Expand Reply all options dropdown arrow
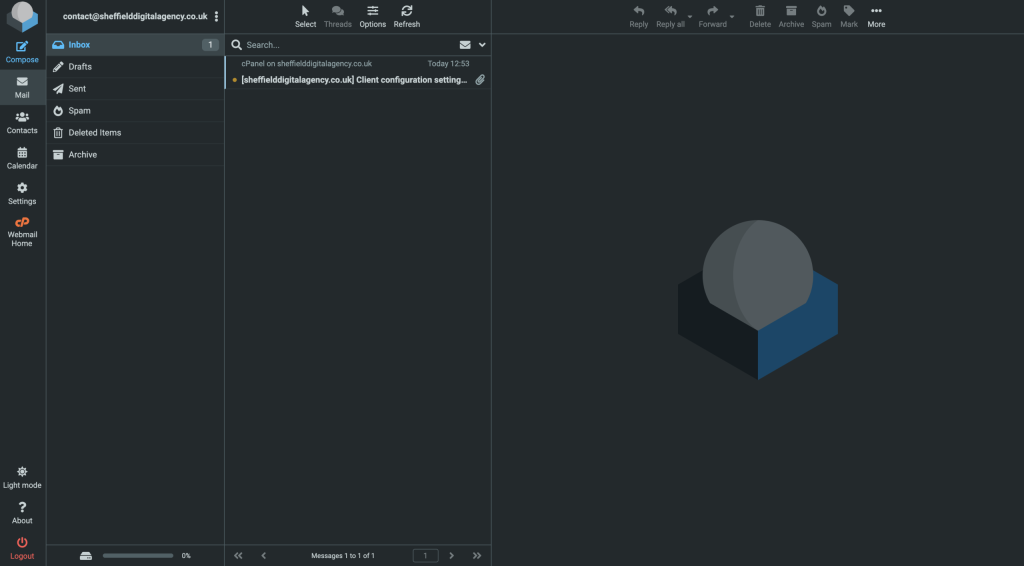 click(x=690, y=16)
